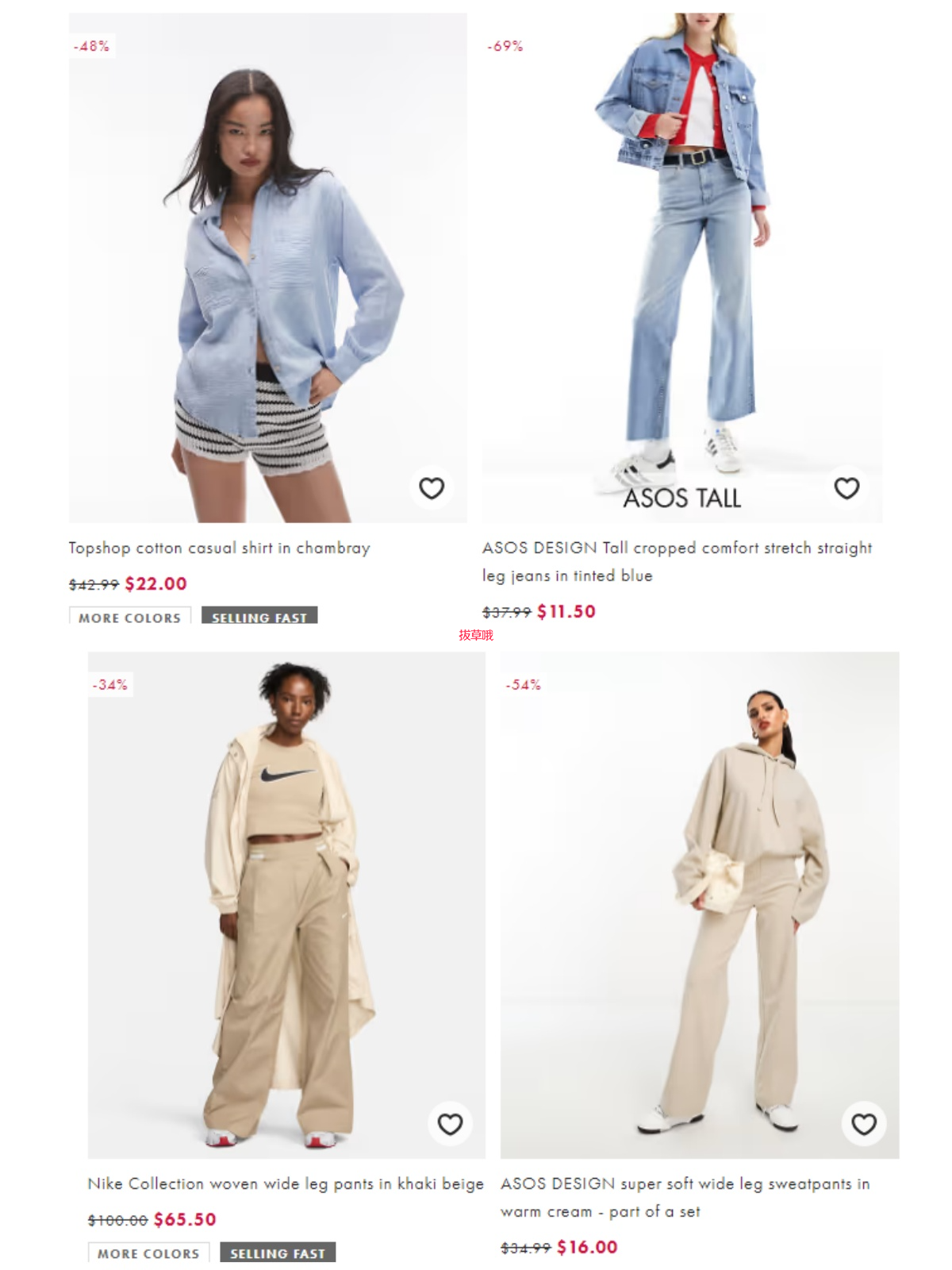
Task: Open the ASOS DESIGN Tall cropped jeans title
Action: click(x=677, y=561)
